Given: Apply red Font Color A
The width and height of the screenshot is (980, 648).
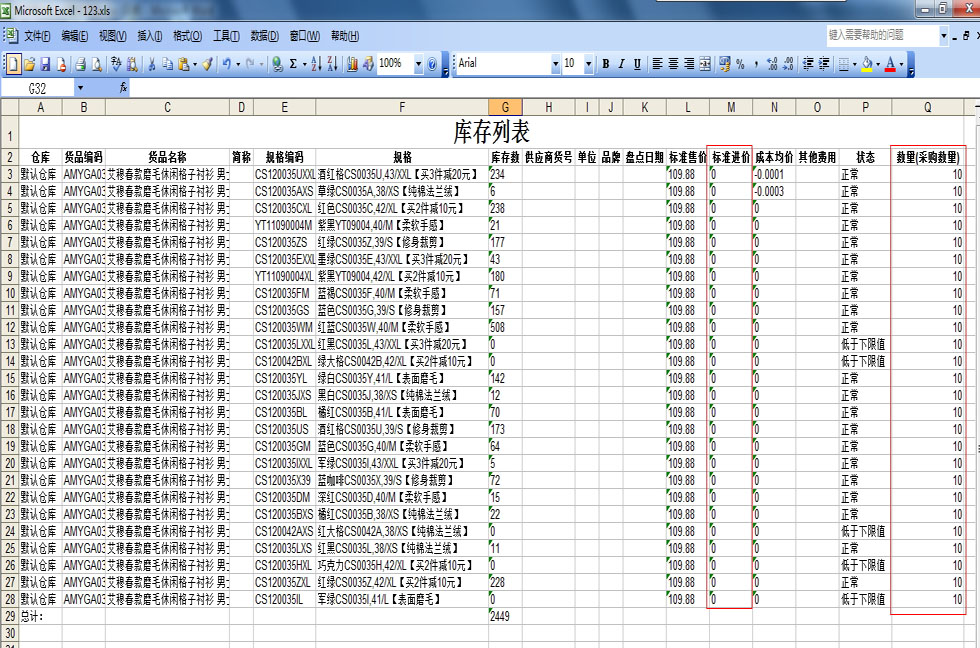Looking at the screenshot, I should click(891, 64).
